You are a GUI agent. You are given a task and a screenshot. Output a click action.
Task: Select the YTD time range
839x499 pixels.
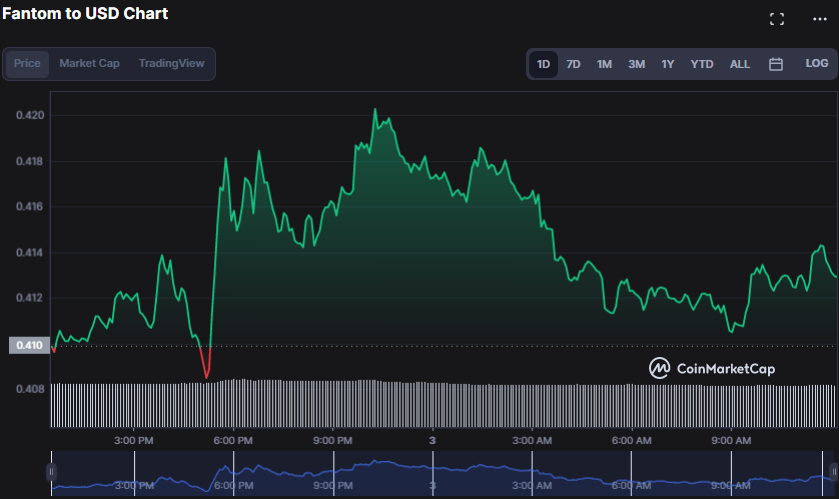click(x=702, y=64)
